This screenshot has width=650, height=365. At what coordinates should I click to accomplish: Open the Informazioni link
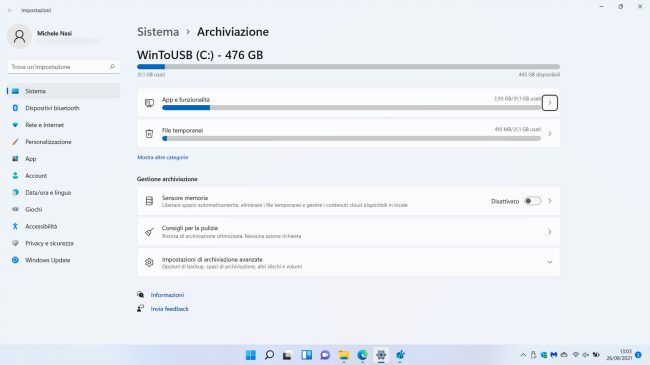pos(167,295)
